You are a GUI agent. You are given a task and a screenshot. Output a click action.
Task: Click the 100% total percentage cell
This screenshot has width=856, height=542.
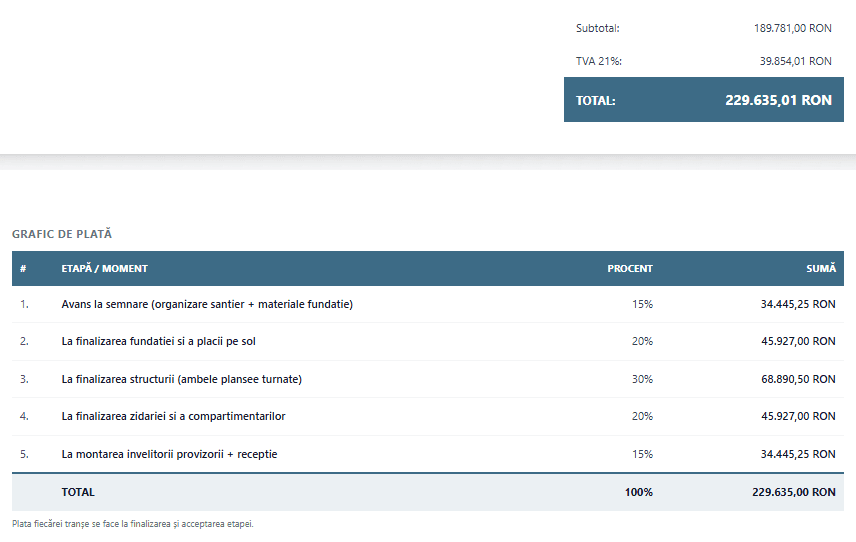click(639, 492)
